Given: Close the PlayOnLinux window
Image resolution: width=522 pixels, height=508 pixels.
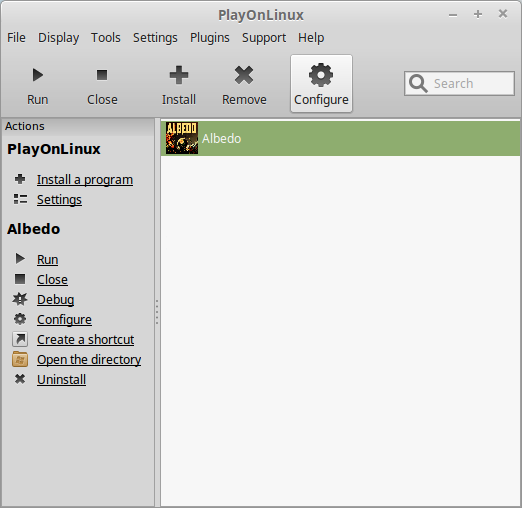Looking at the screenshot, I should pyautogui.click(x=503, y=14).
